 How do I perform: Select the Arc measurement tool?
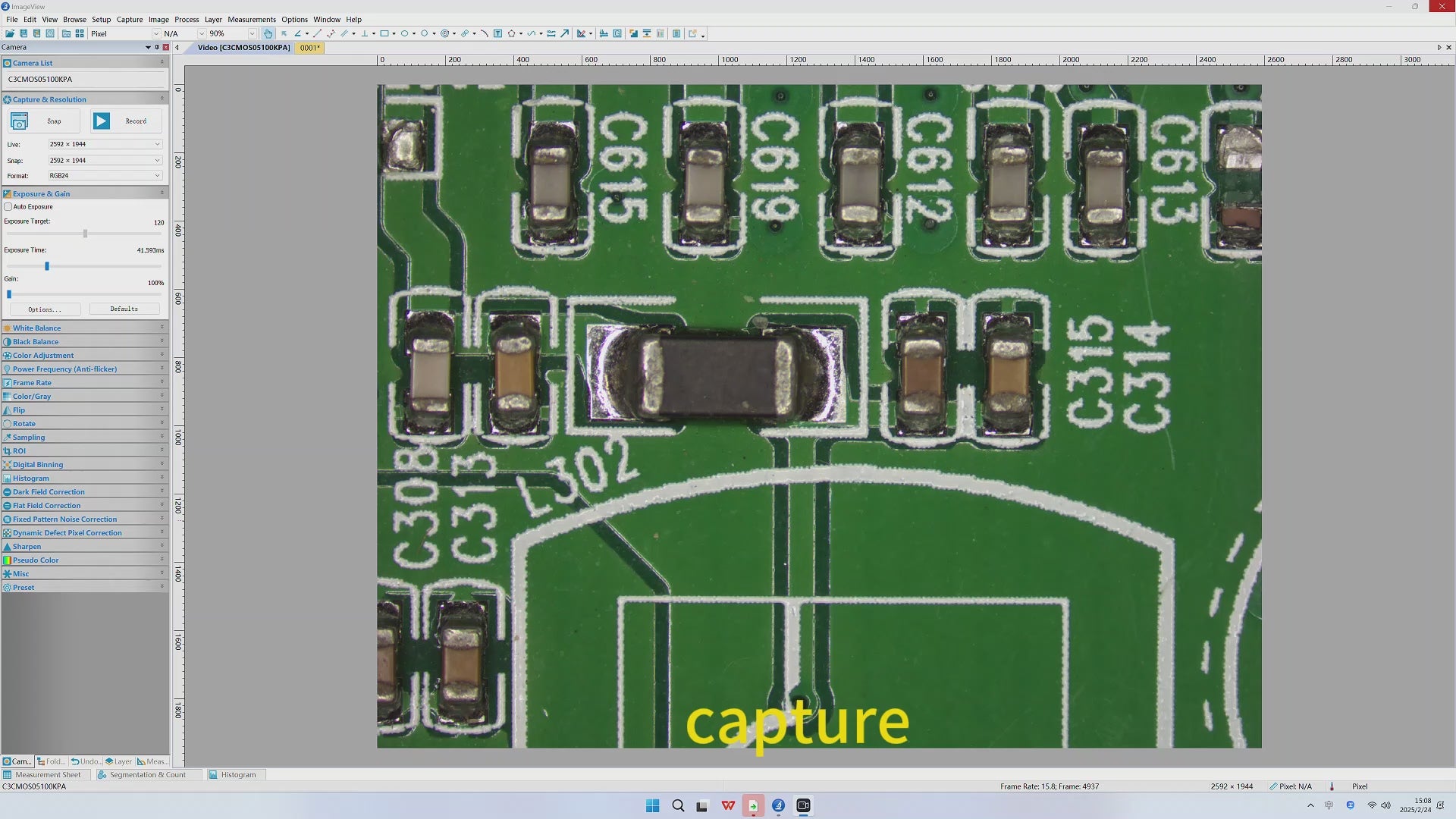(485, 33)
